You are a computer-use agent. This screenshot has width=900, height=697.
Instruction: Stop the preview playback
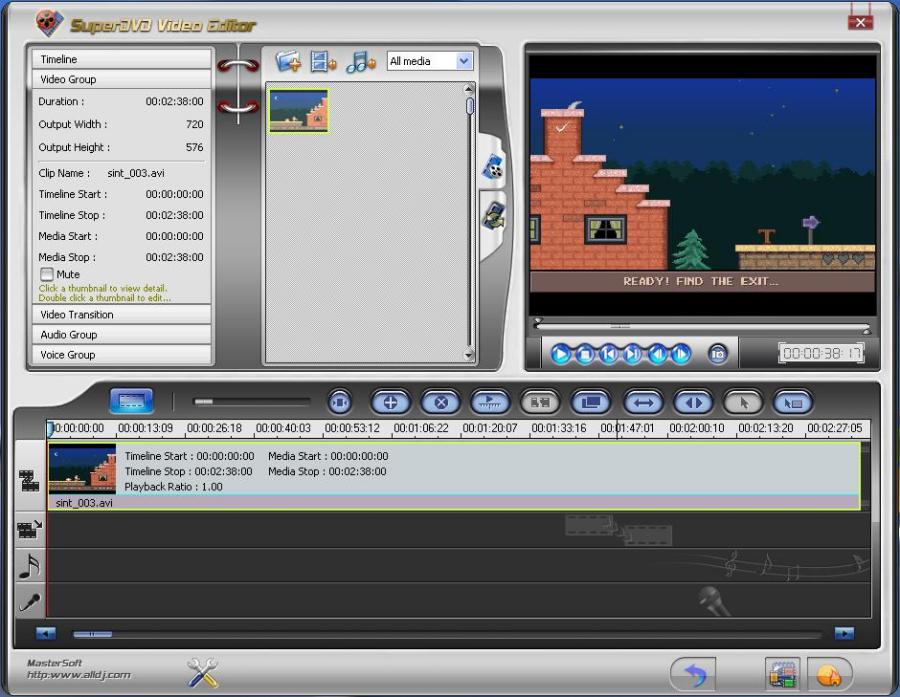point(584,354)
